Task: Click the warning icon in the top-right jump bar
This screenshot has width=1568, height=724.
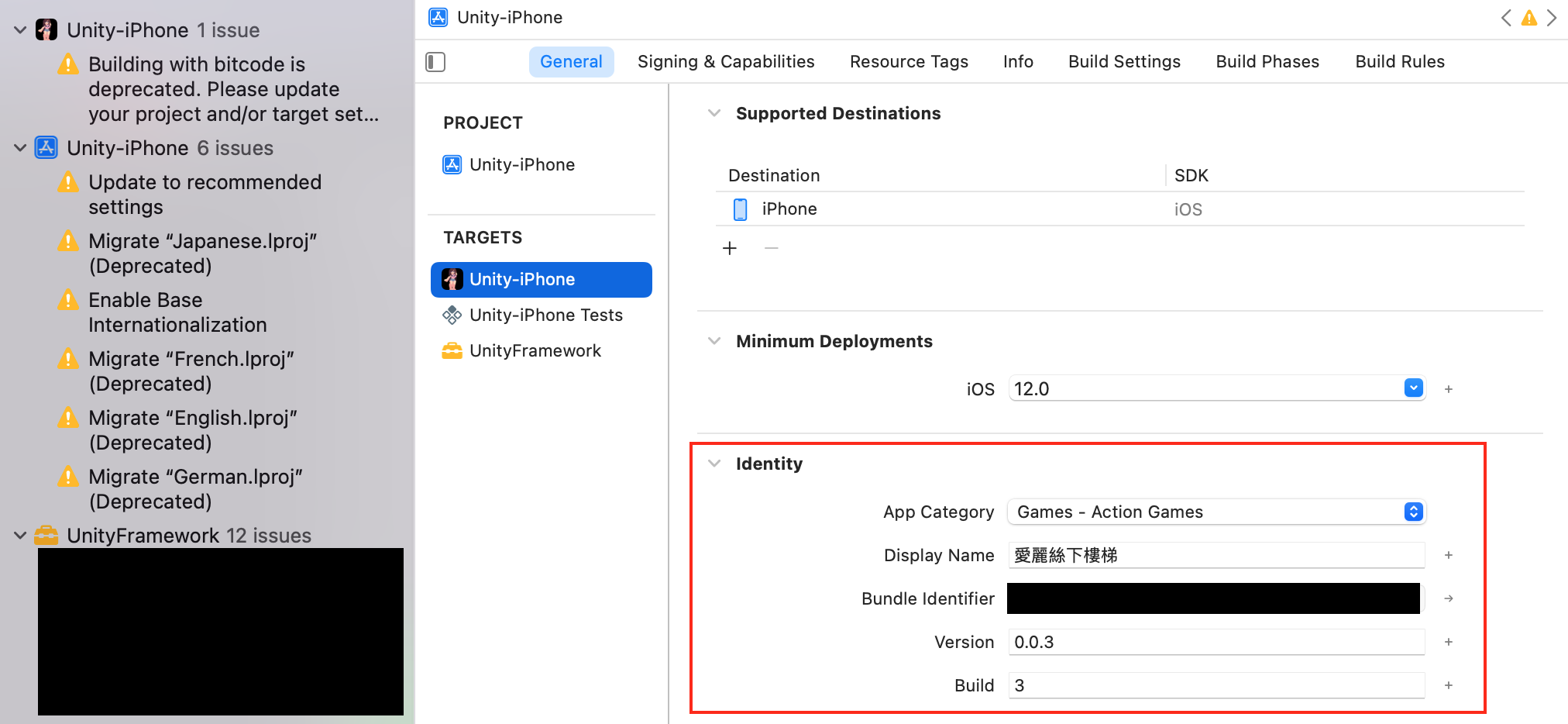Action: [x=1529, y=18]
